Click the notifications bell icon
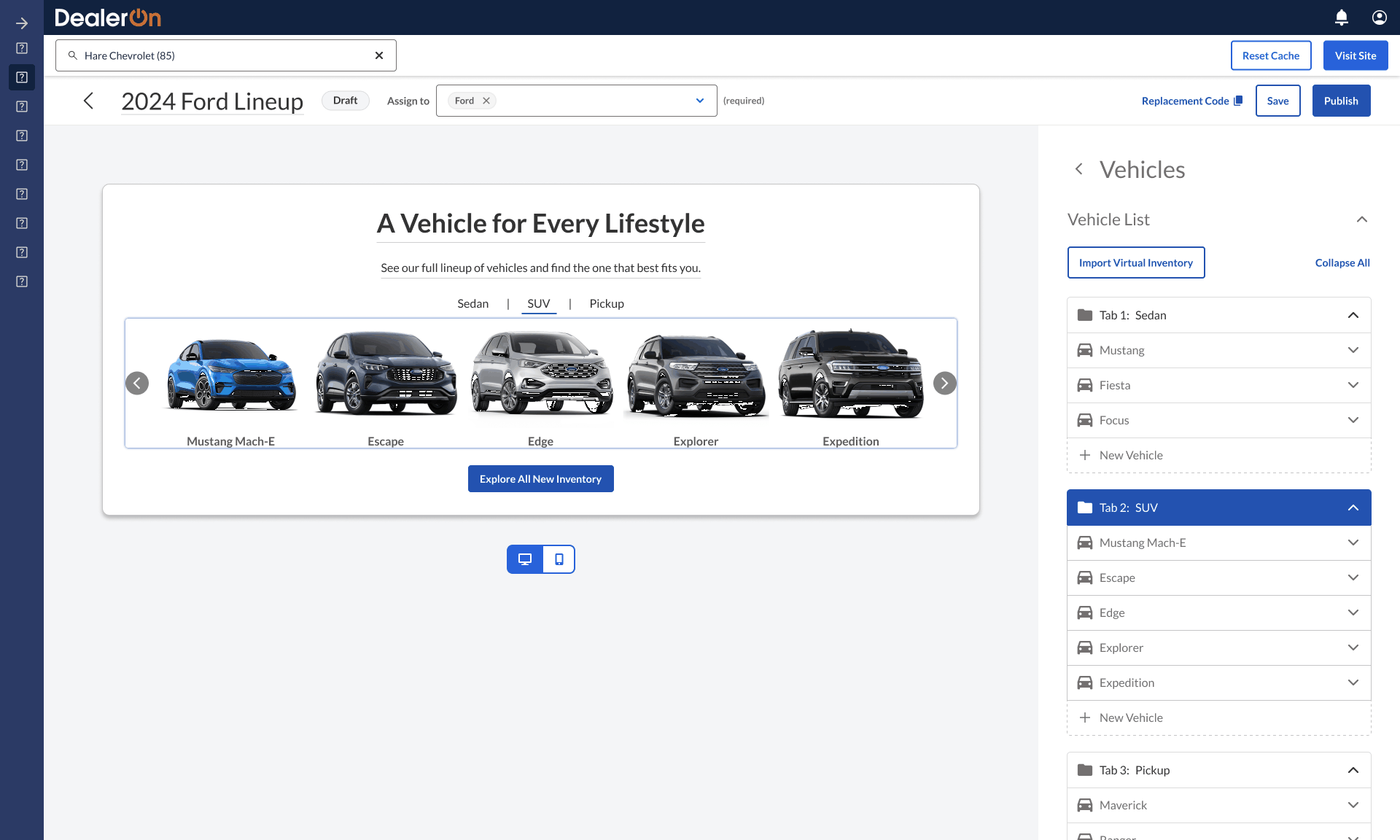The image size is (1400, 840). coord(1341,17)
